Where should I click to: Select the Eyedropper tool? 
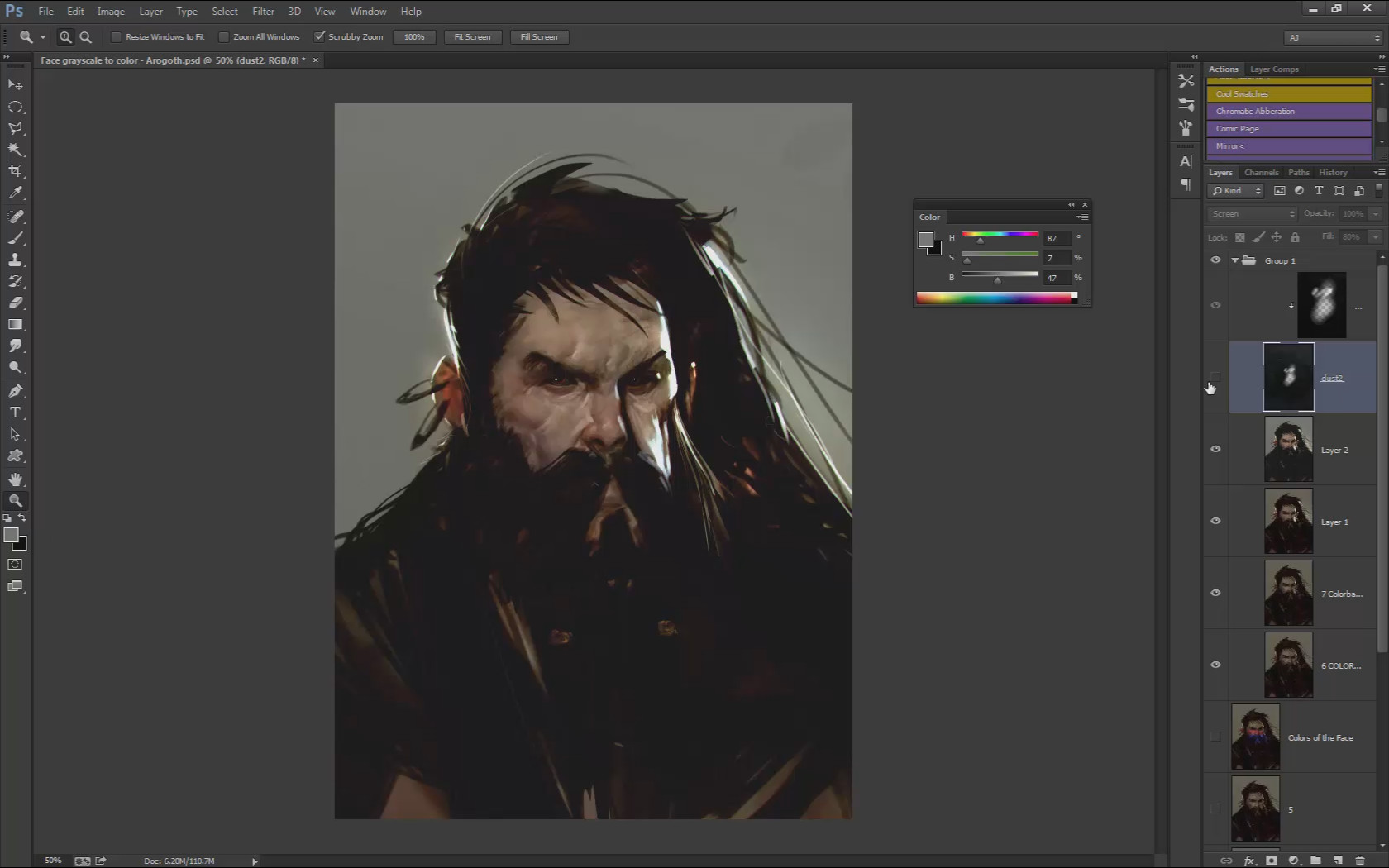[15, 193]
